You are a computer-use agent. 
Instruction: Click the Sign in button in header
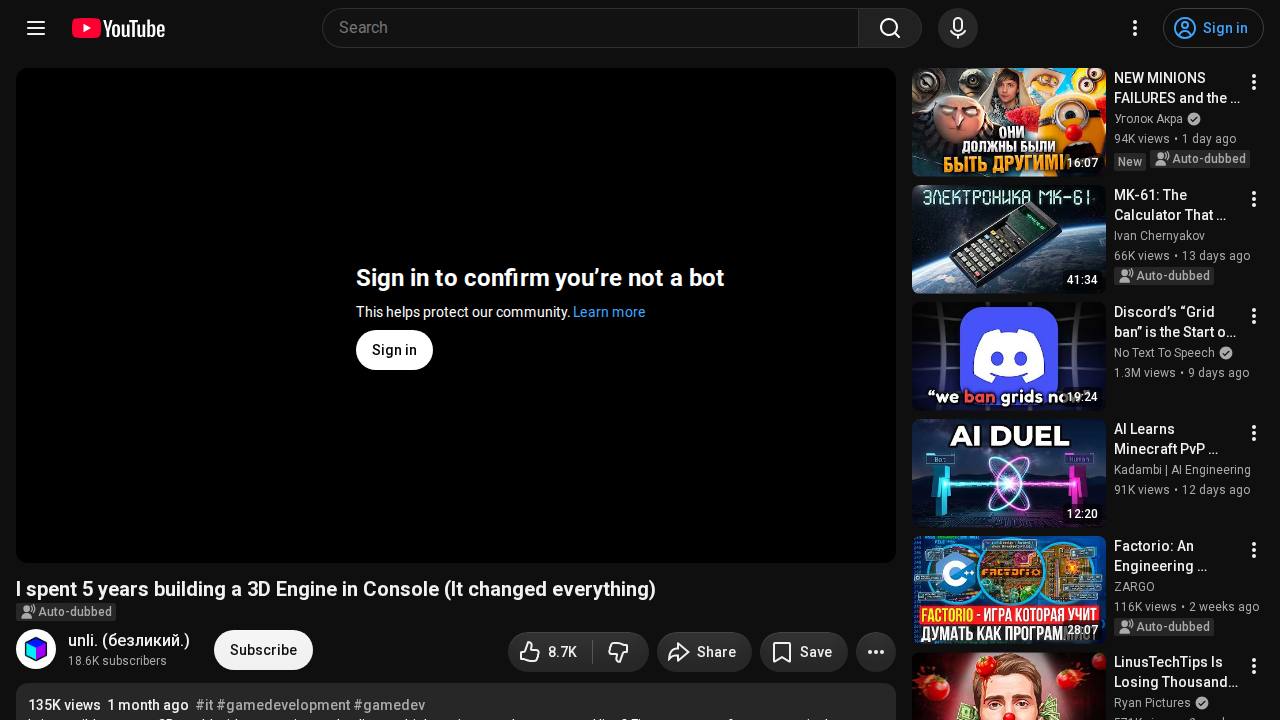tap(1213, 28)
